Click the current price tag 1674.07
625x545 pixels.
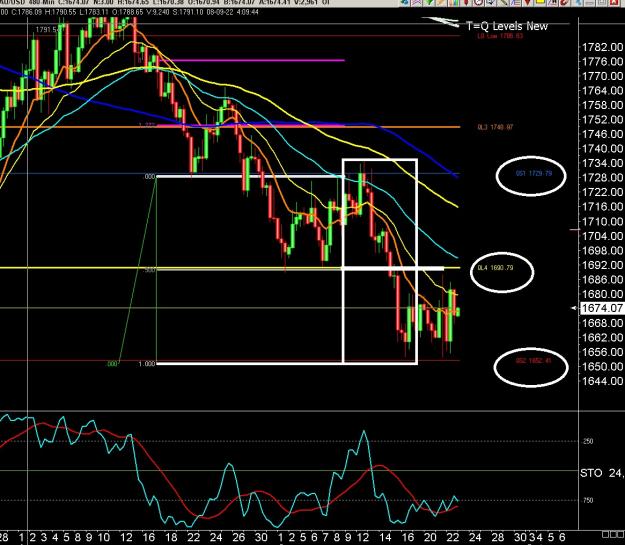601,308
